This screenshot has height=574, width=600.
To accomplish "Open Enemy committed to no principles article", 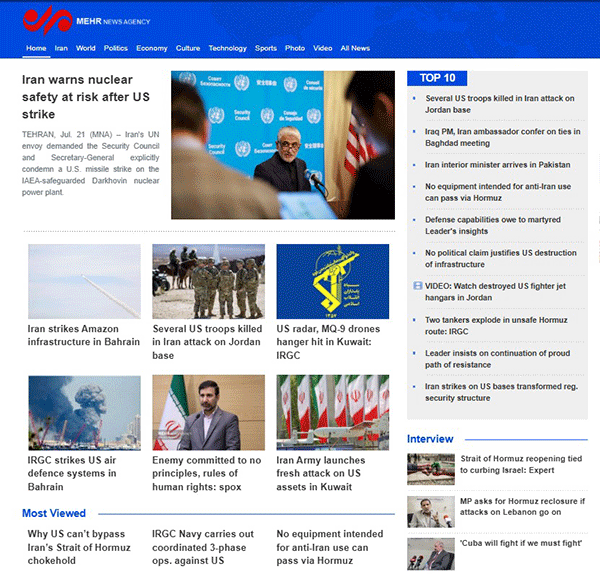I will [207, 473].
